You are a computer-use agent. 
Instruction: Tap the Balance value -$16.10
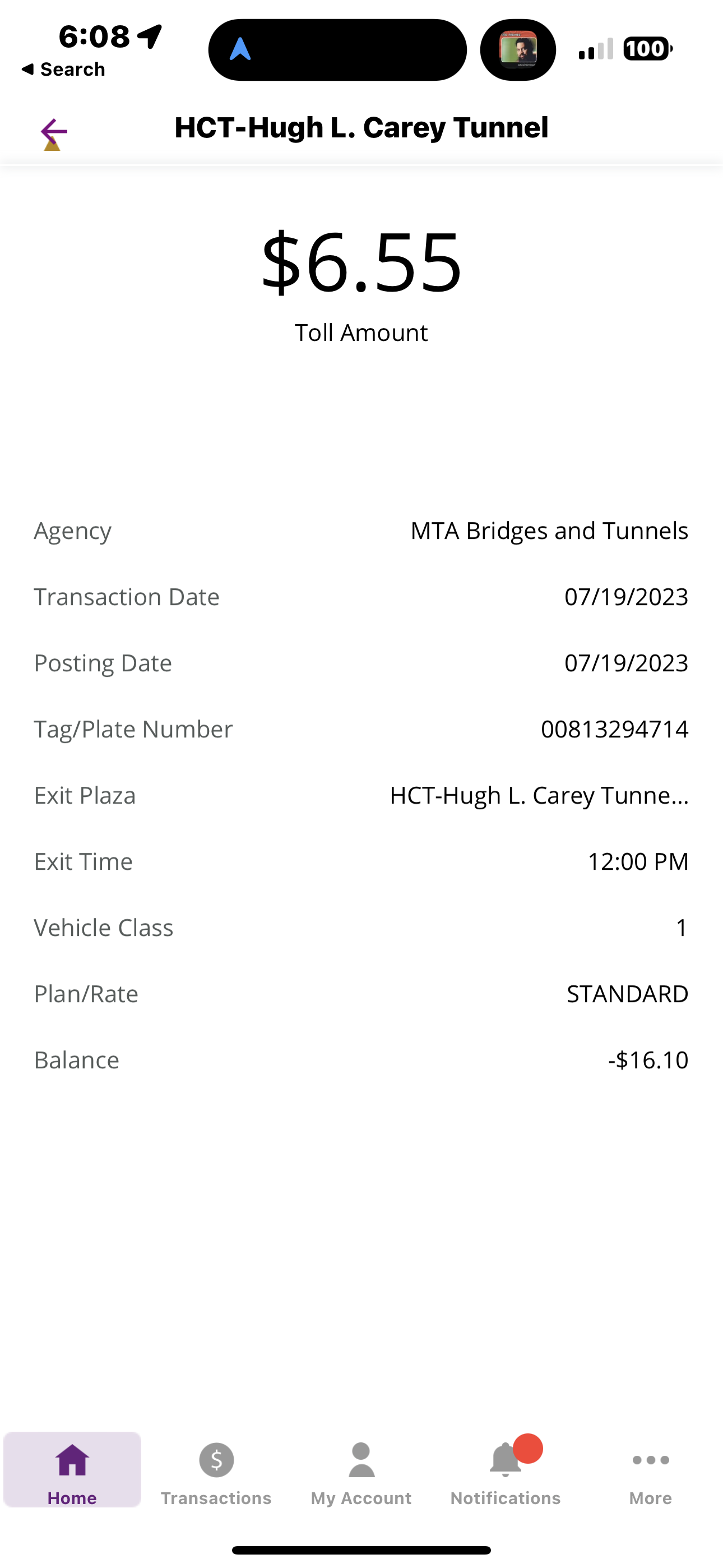(x=648, y=1060)
